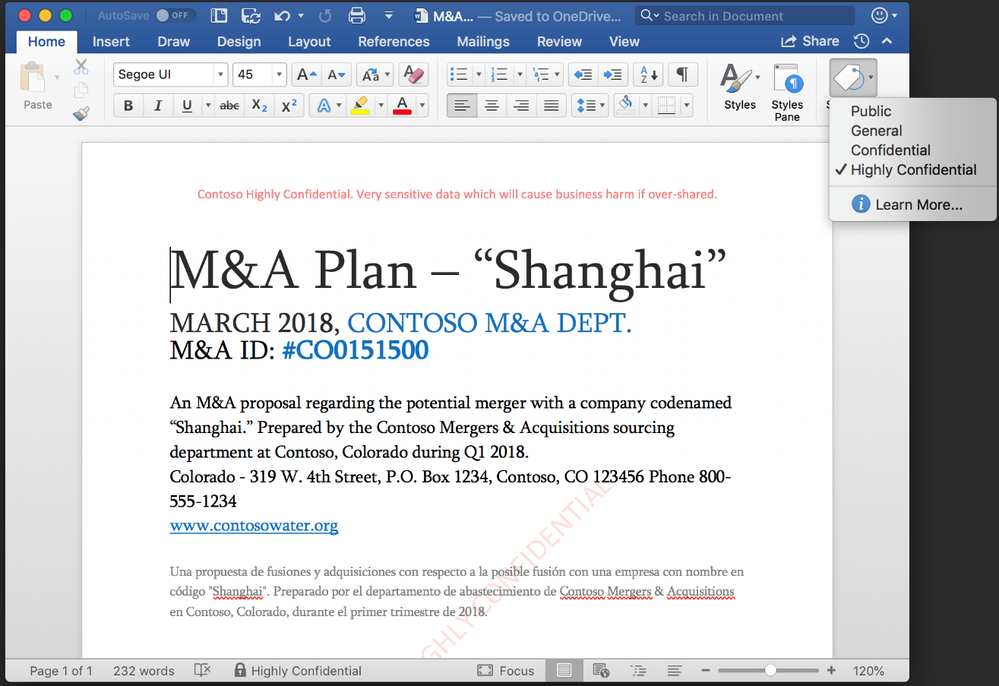Collapse the ribbon chevron

(887, 41)
